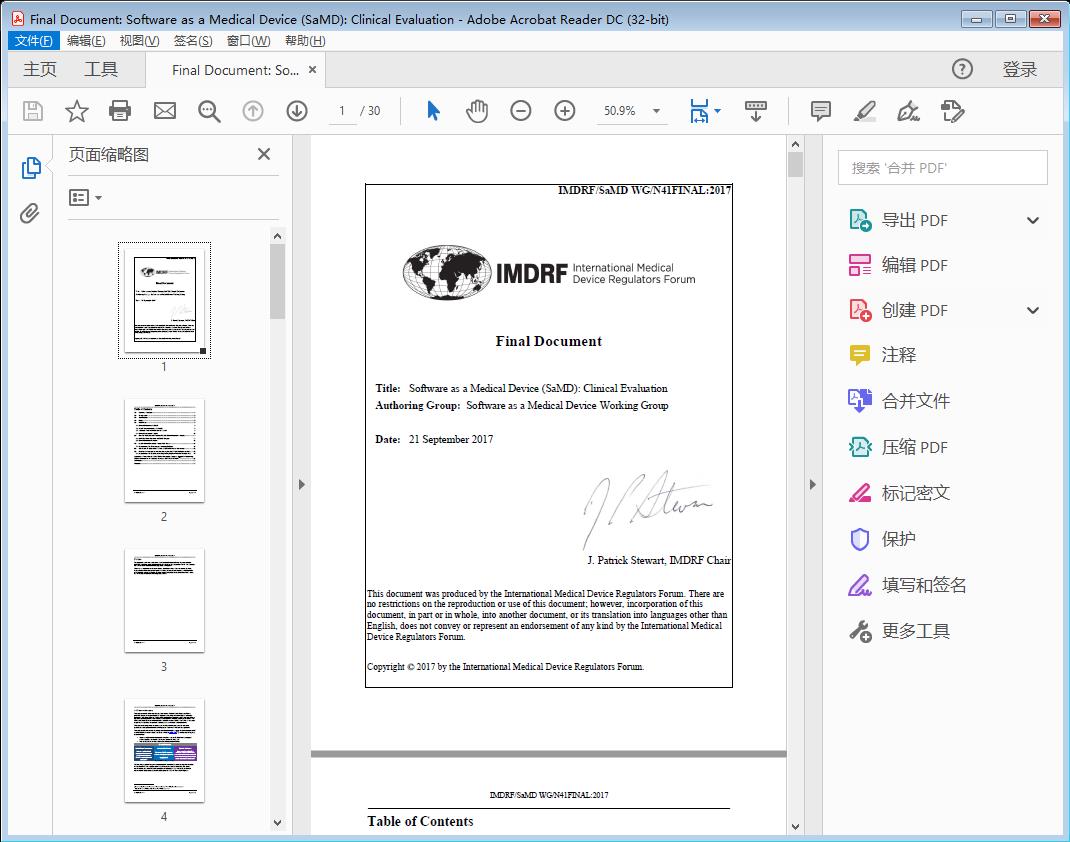
Task: Open the 视图 menu
Action: pyautogui.click(x=139, y=41)
